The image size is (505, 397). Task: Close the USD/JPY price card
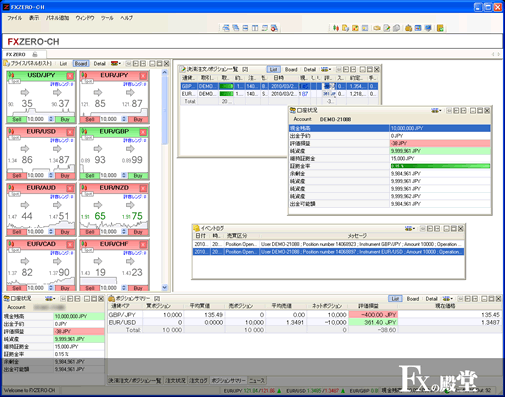tap(70, 76)
